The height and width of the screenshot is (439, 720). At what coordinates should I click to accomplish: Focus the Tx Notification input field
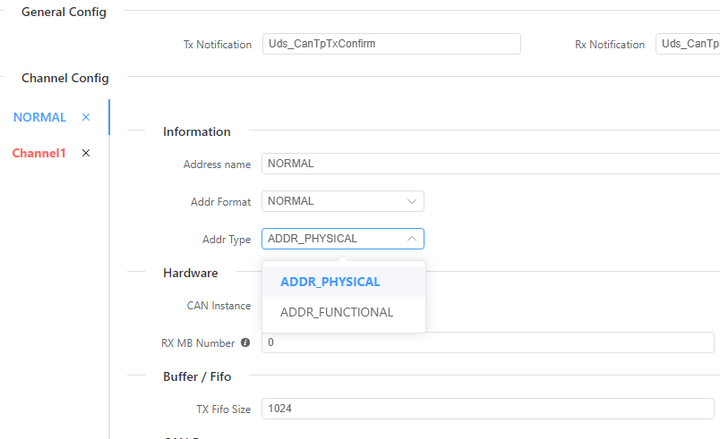click(391, 44)
